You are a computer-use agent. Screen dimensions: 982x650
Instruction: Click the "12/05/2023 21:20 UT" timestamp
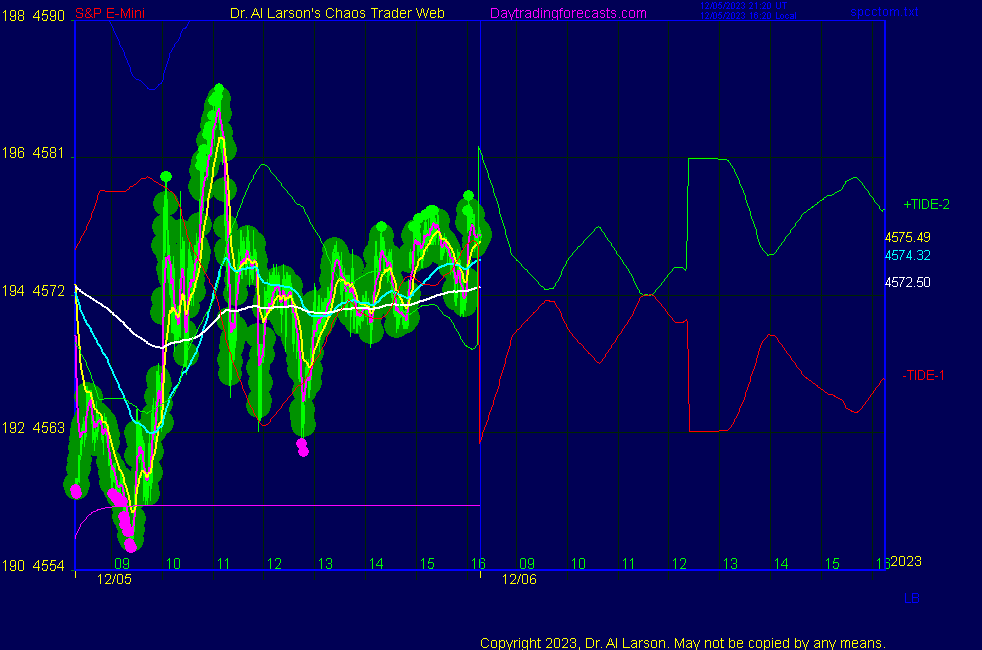(743, 6)
